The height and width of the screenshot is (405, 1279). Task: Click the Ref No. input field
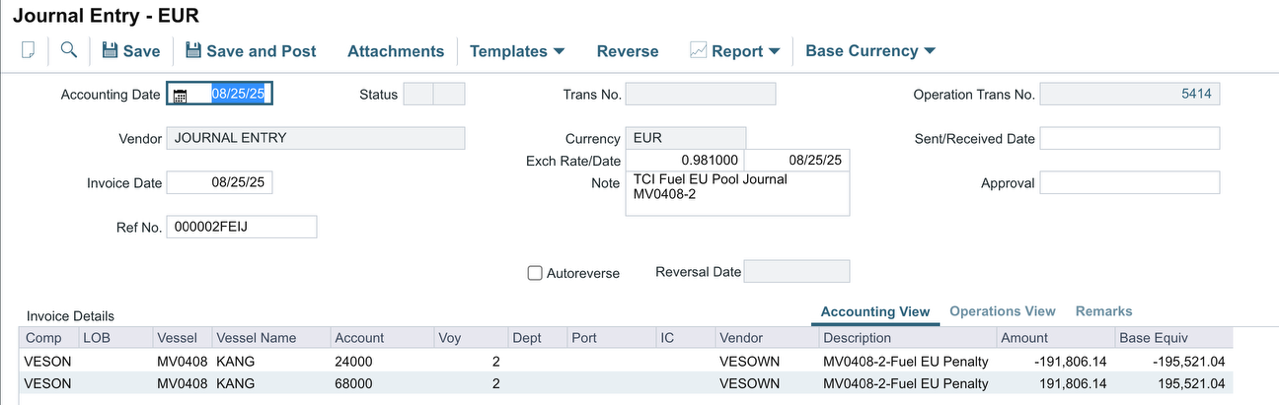tap(241, 227)
